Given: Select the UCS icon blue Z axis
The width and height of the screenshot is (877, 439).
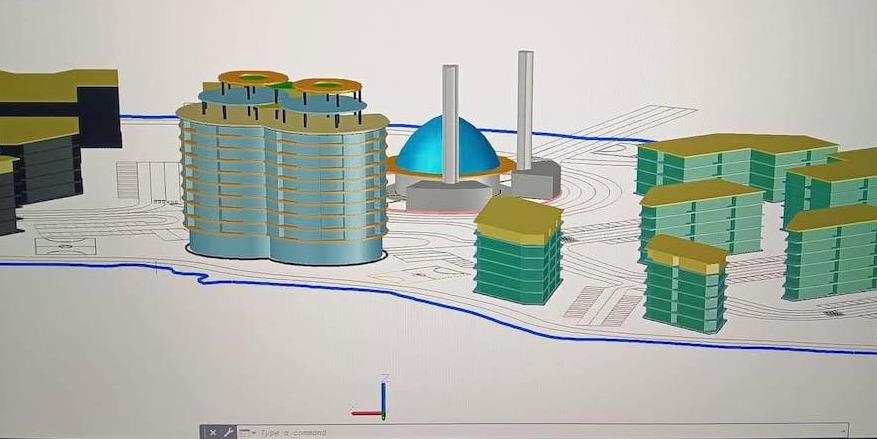Looking at the screenshot, I should click(x=382, y=392).
